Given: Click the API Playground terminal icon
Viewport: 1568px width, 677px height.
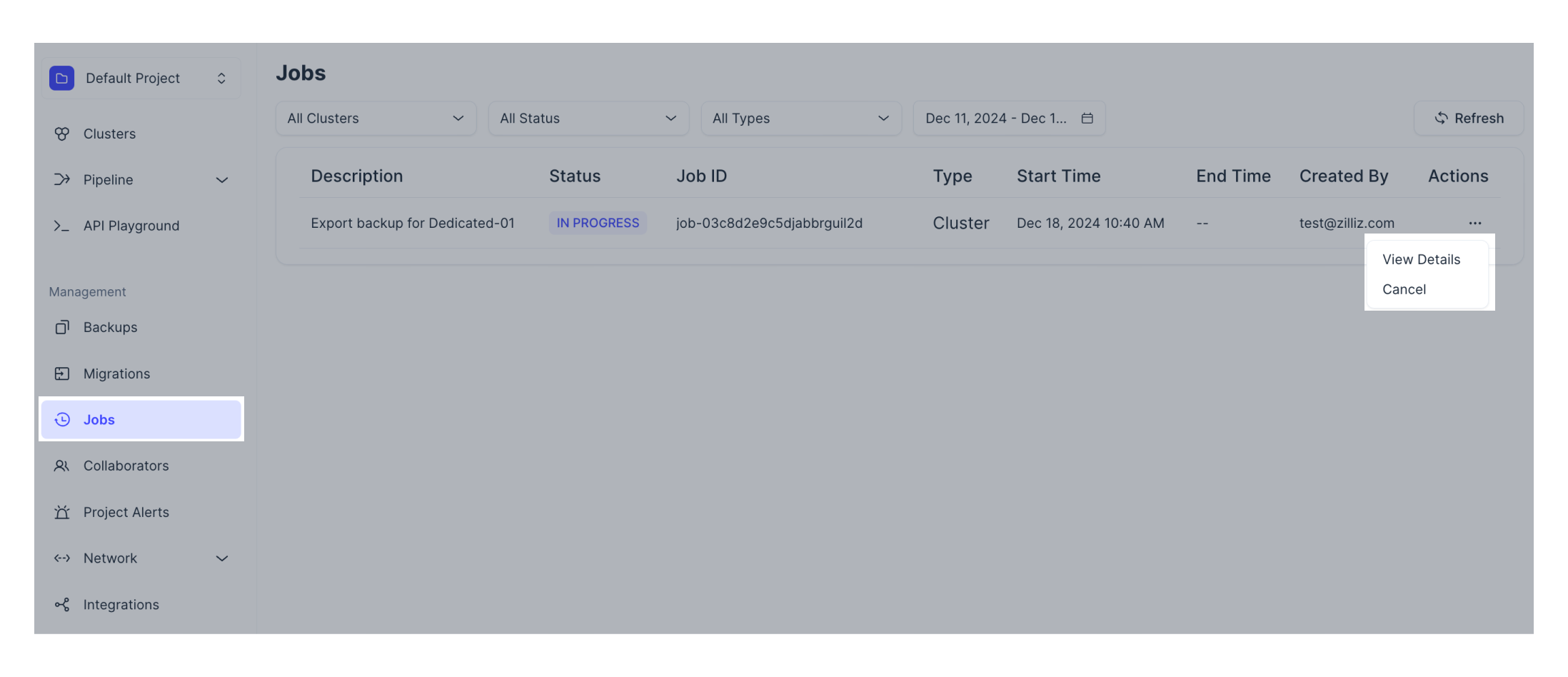Looking at the screenshot, I should tap(62, 226).
